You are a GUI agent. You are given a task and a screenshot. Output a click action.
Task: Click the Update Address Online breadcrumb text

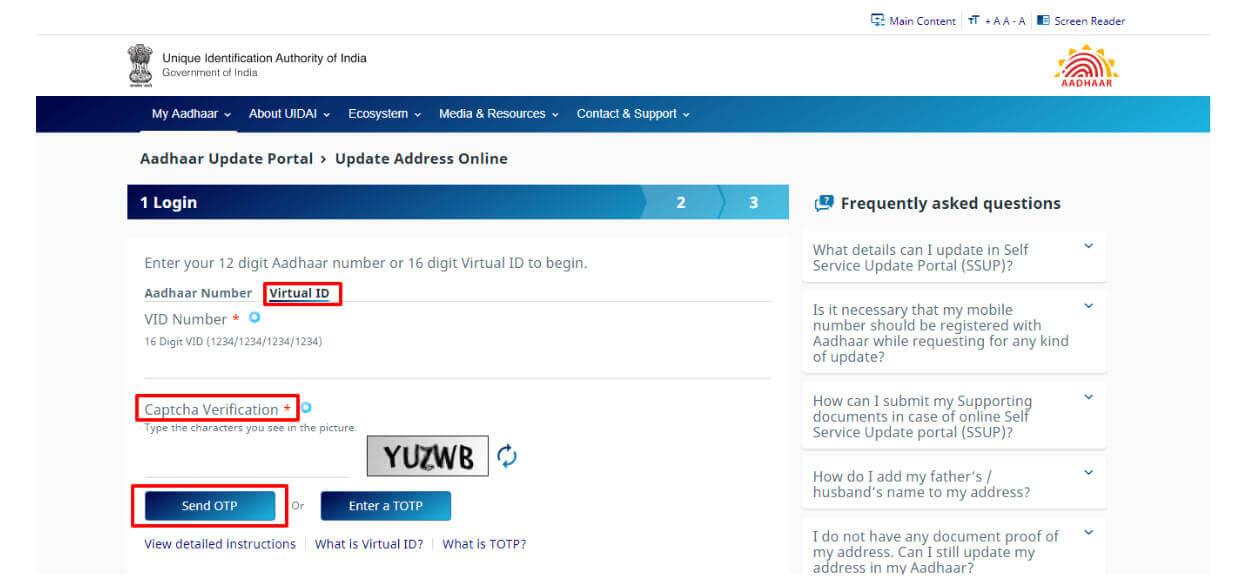click(421, 159)
